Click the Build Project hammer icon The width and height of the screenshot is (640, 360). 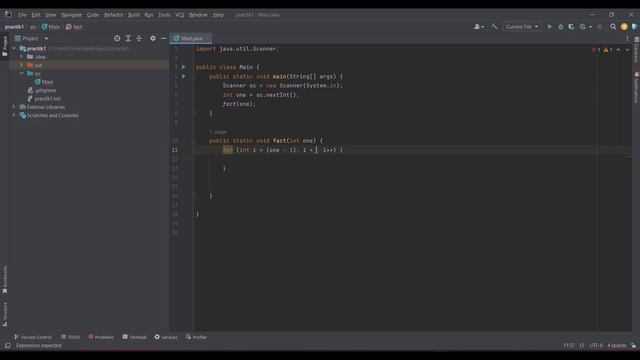(x=494, y=27)
